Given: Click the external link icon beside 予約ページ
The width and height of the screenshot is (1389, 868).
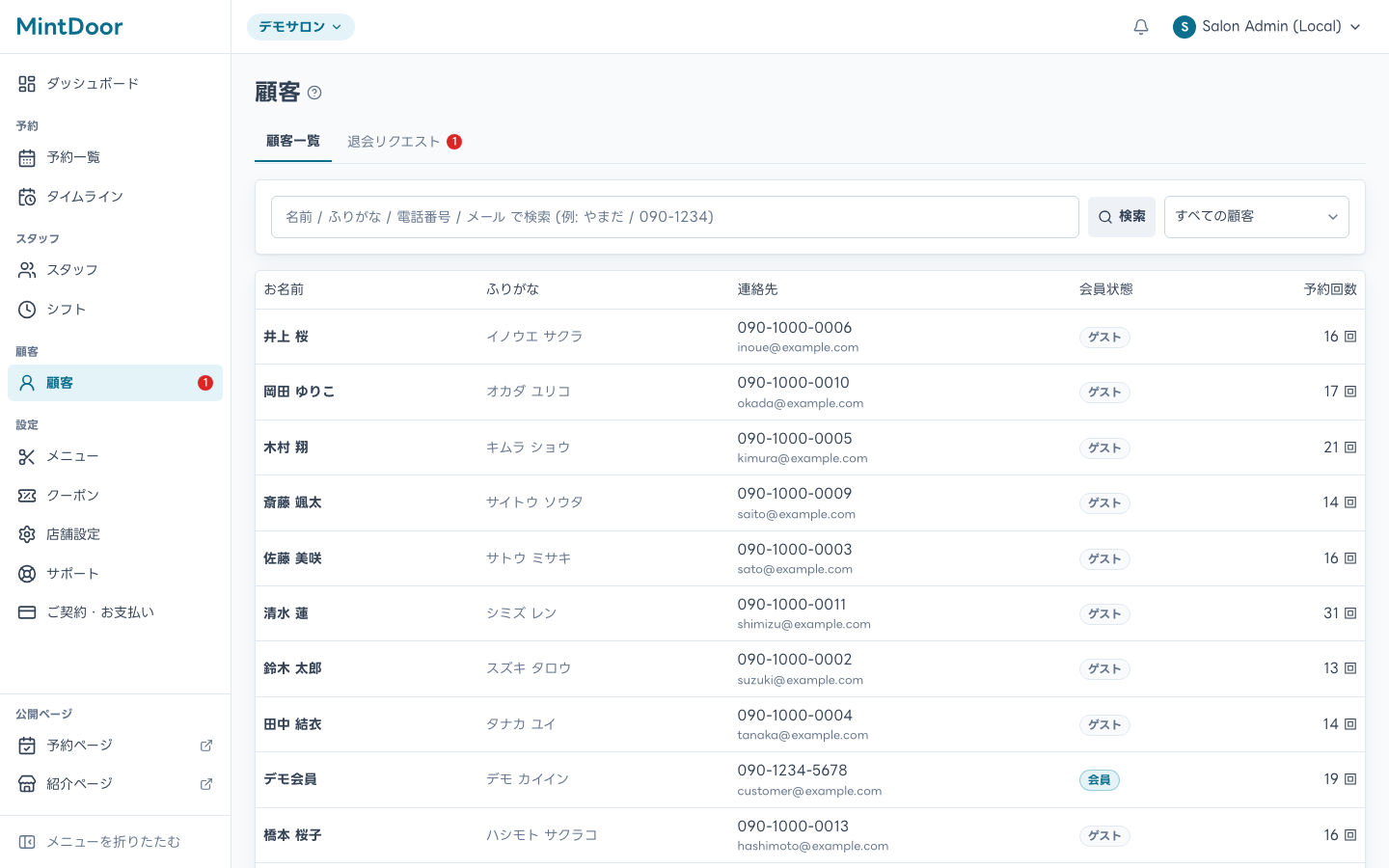Looking at the screenshot, I should pyautogui.click(x=206, y=746).
